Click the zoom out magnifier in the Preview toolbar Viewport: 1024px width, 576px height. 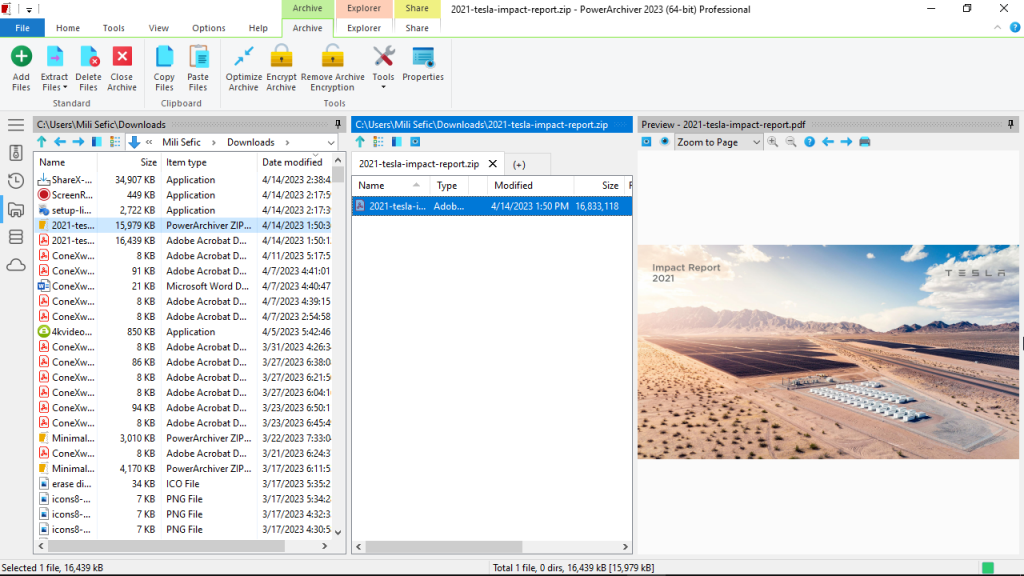pos(791,142)
